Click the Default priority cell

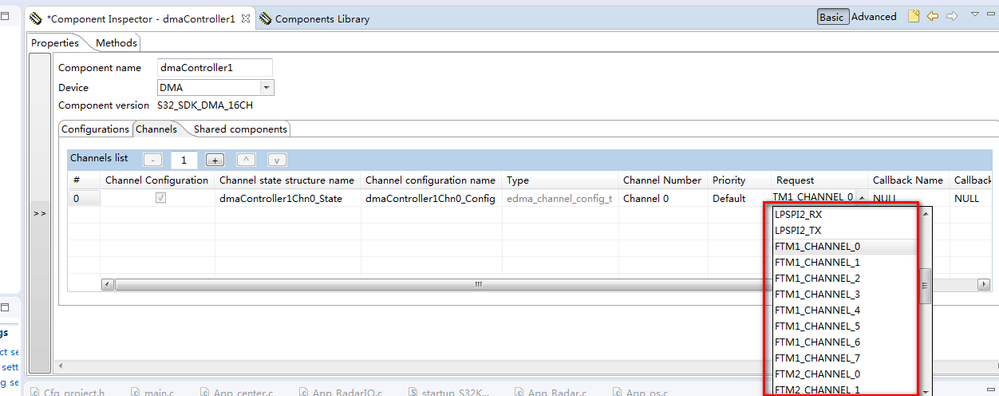tap(739, 199)
